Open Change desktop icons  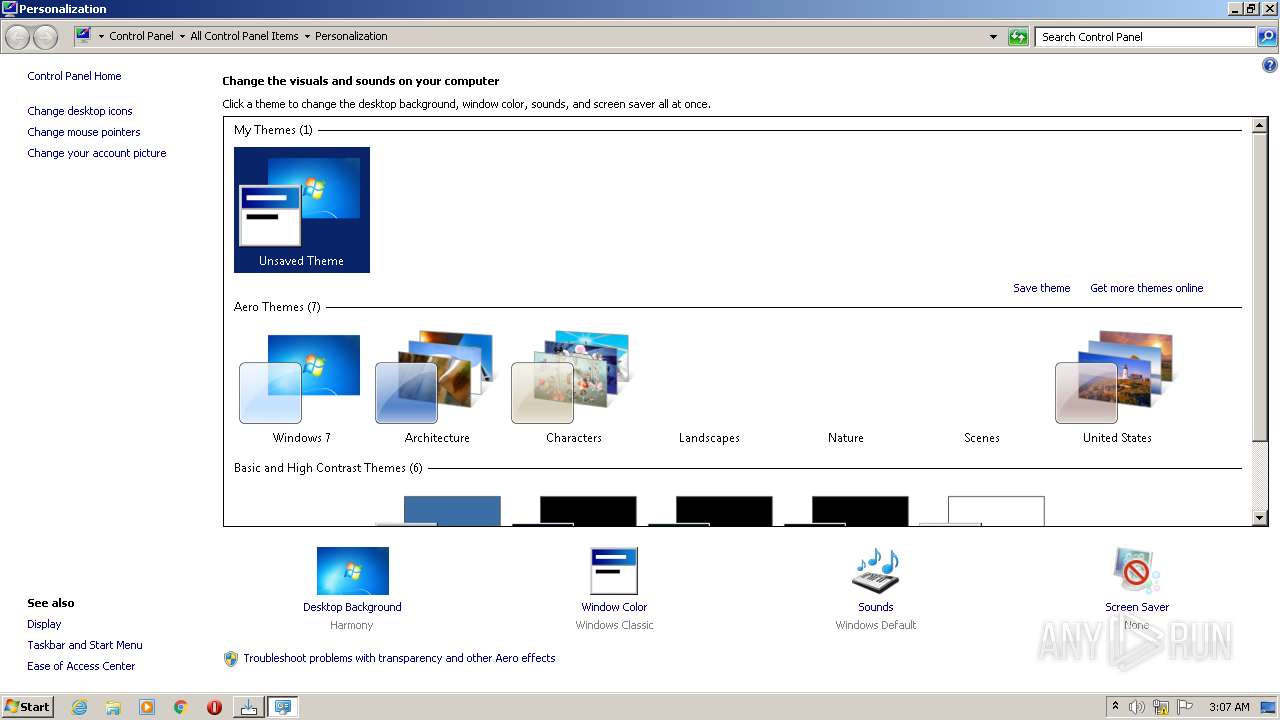coord(80,111)
